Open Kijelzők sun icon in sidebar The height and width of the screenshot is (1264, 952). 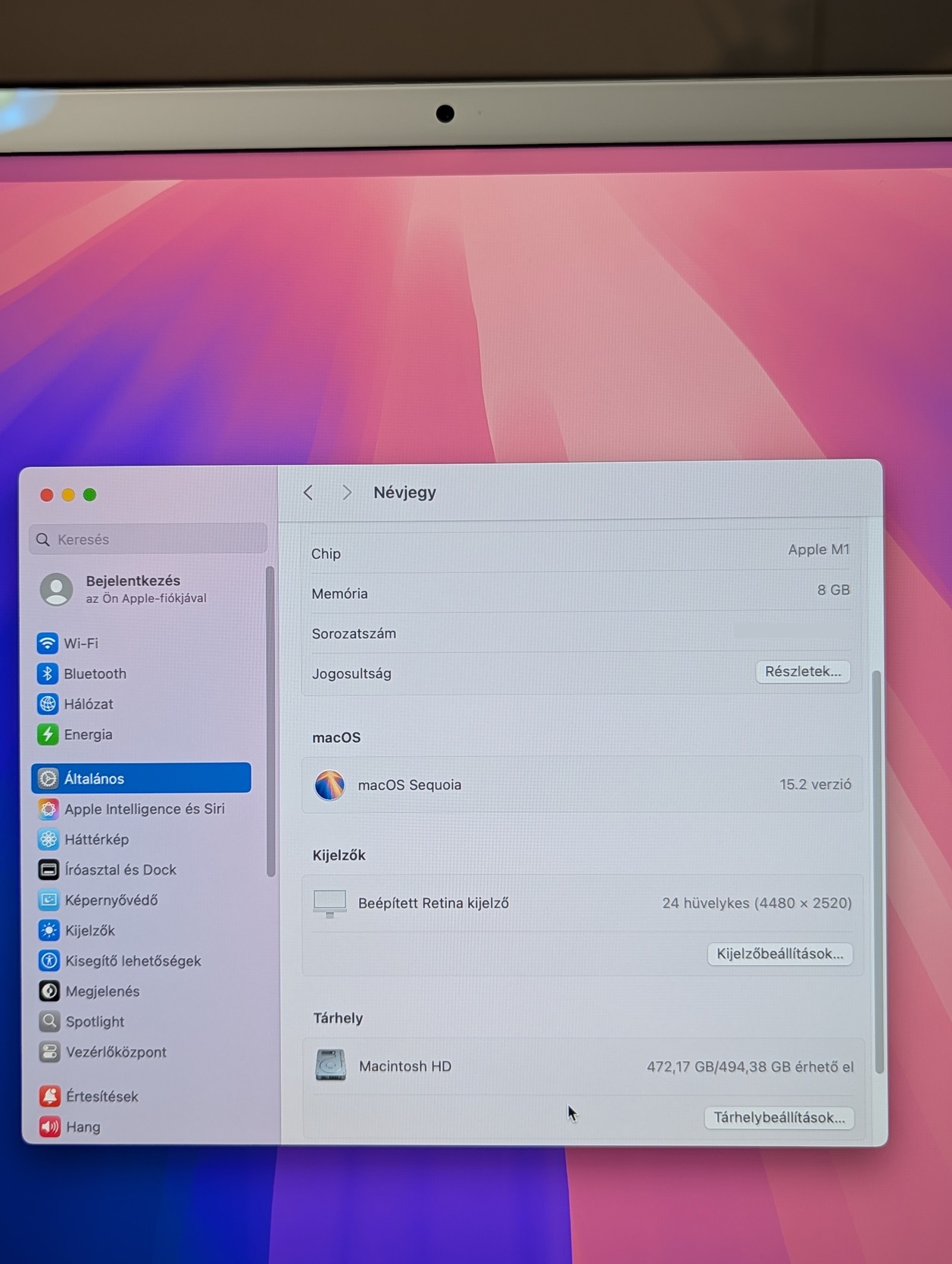coord(49,930)
